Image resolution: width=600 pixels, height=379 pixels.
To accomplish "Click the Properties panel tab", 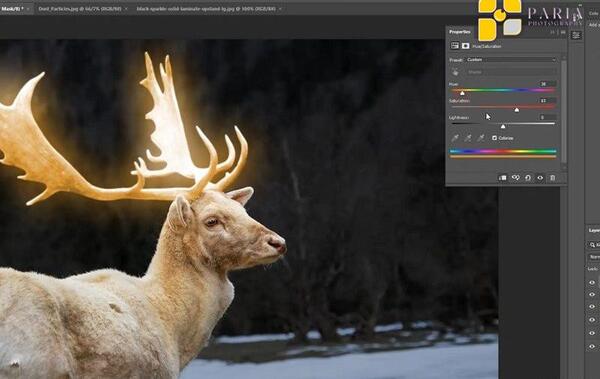I will [x=460, y=32].
